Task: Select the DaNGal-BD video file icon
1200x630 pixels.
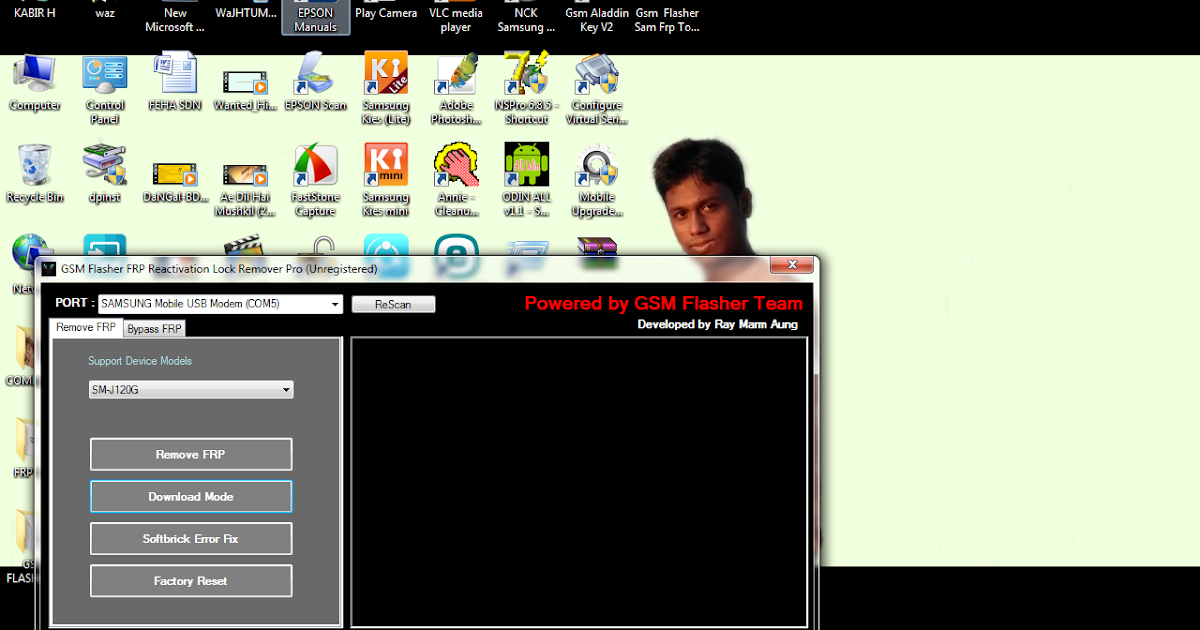Action: click(x=175, y=182)
